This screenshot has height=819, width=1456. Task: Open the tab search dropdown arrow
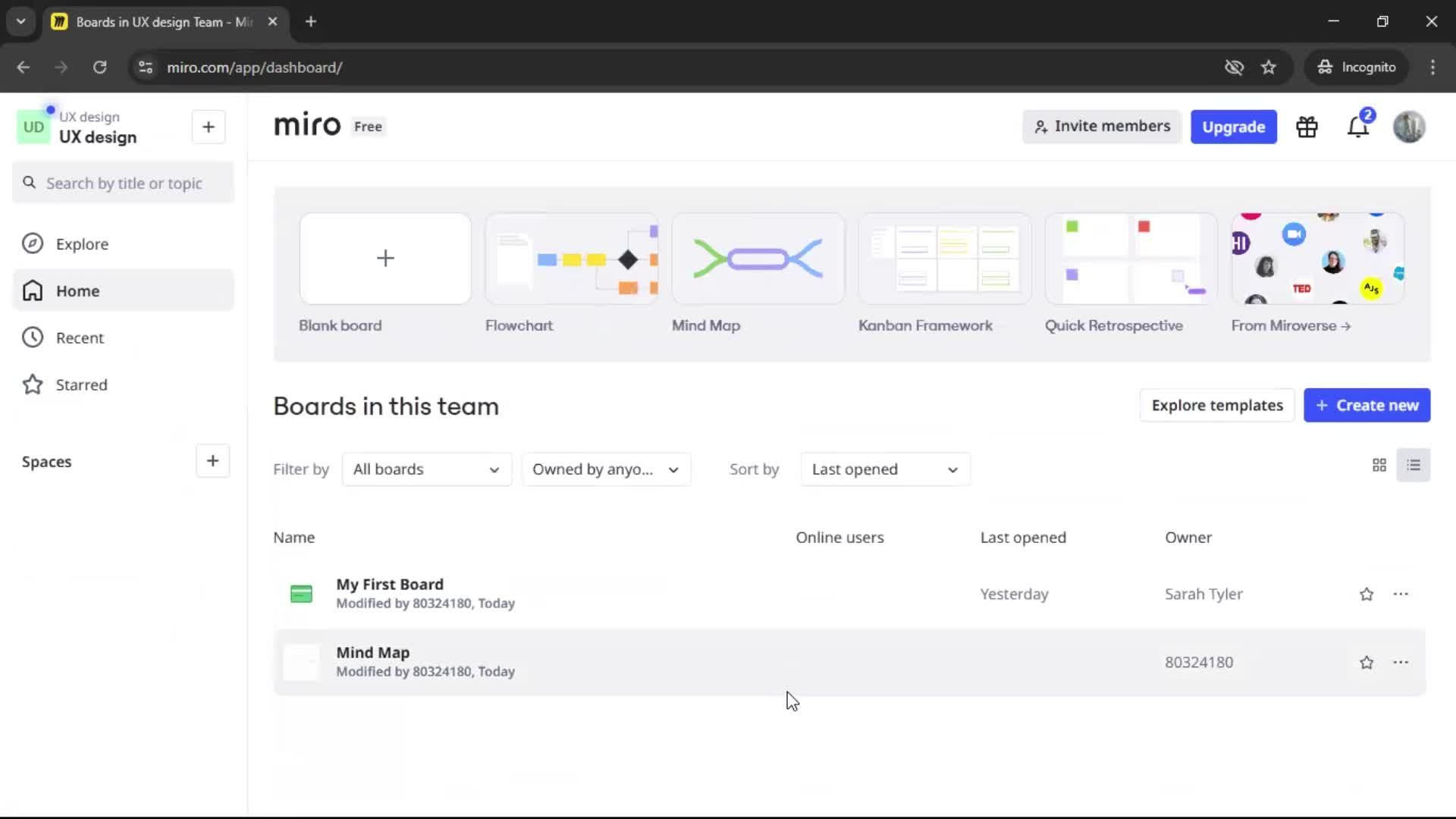pyautogui.click(x=20, y=22)
